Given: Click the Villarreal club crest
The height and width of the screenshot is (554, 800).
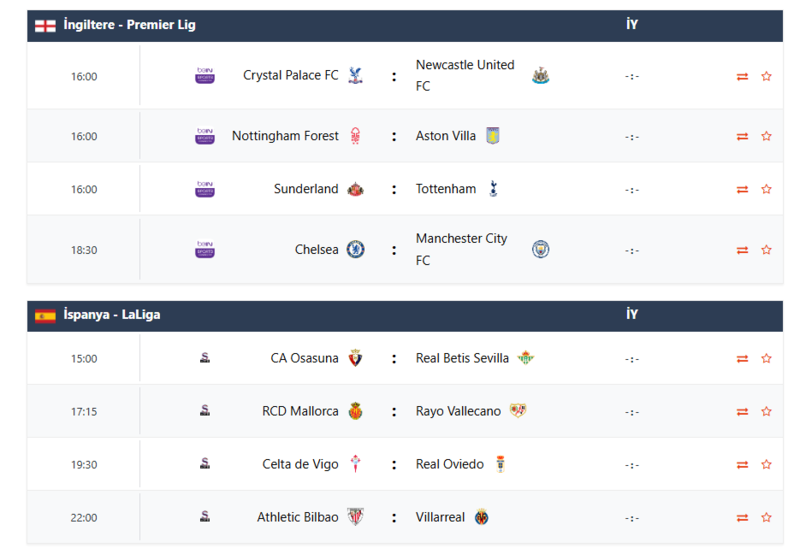Looking at the screenshot, I should (x=482, y=517).
